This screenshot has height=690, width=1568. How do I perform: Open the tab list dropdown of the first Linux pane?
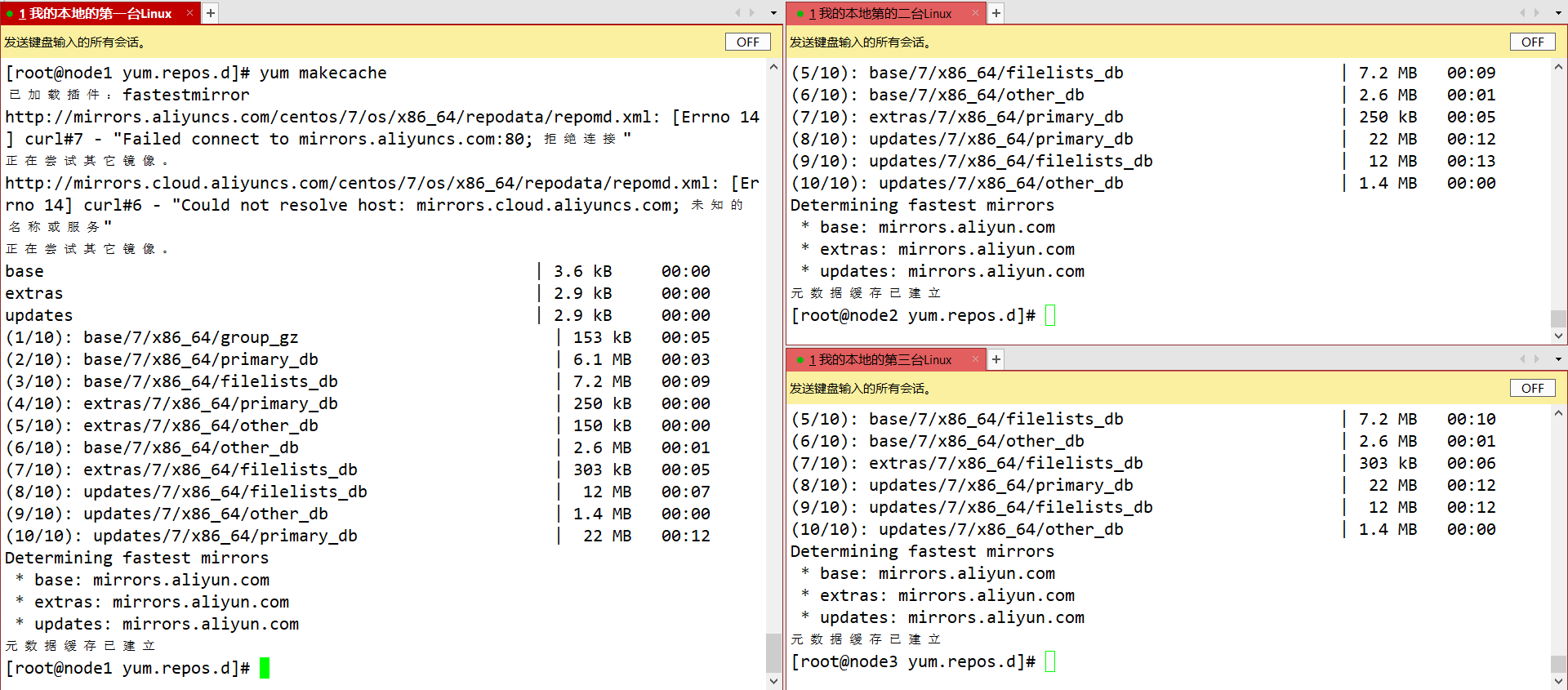773,13
